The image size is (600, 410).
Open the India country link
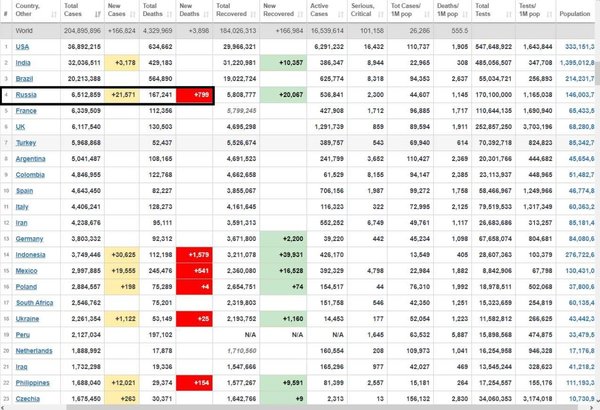pyautogui.click(x=23, y=63)
